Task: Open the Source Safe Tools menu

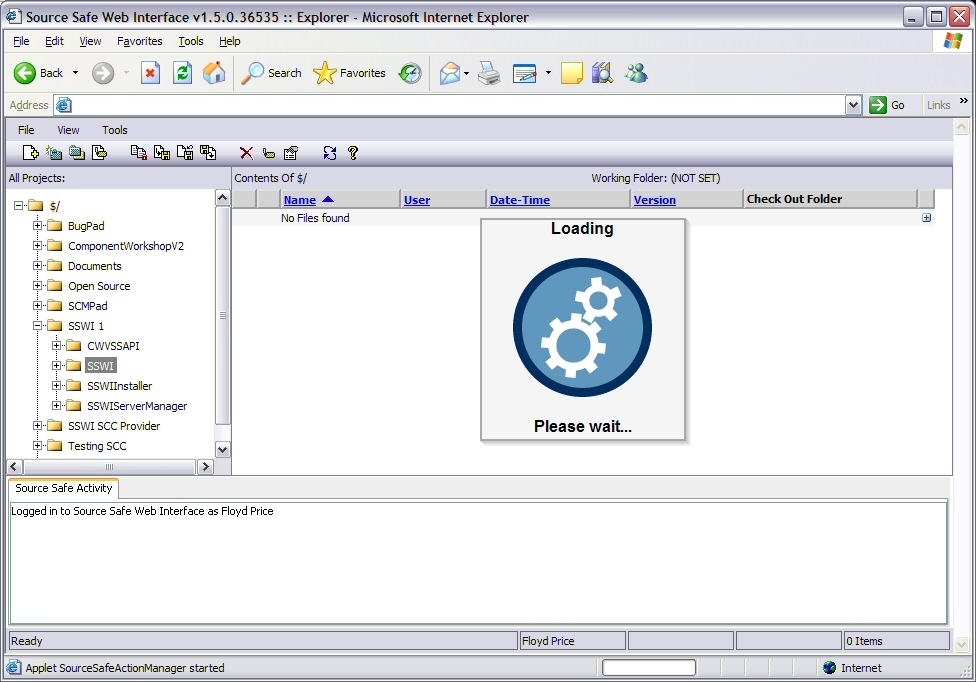Action: coord(115,130)
